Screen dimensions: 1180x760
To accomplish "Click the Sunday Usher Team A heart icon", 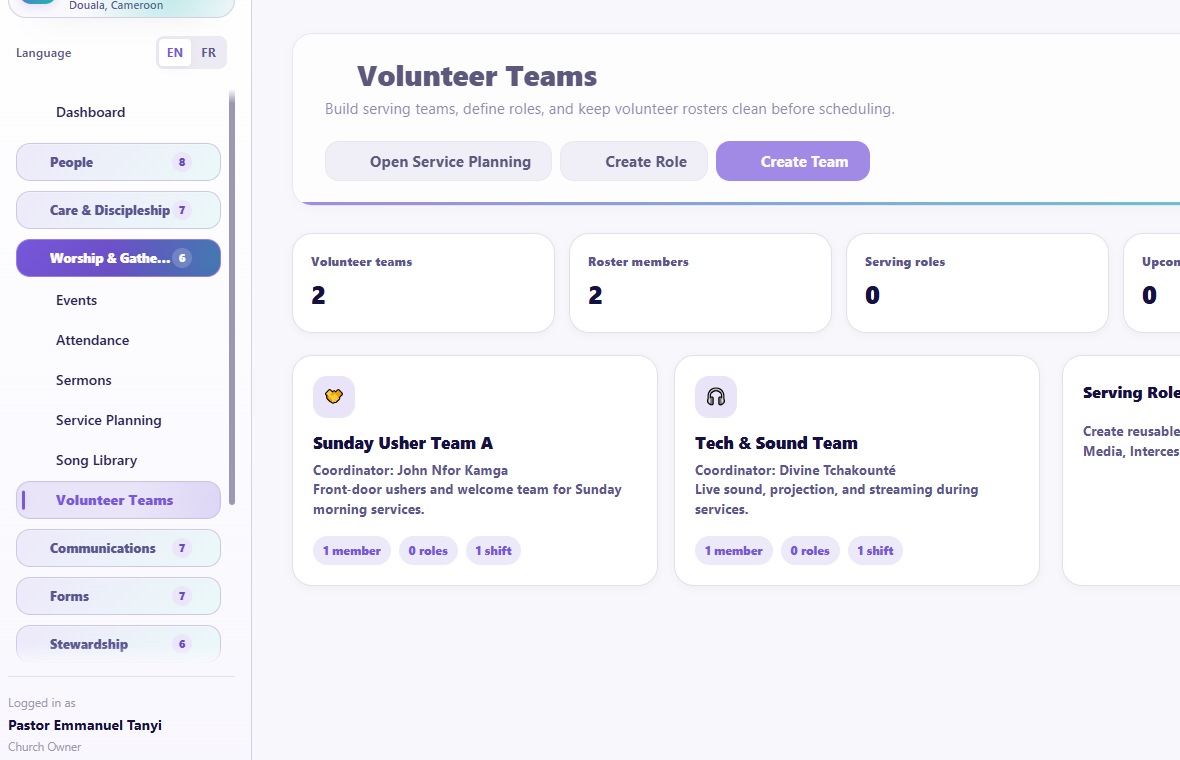I will (x=333, y=397).
